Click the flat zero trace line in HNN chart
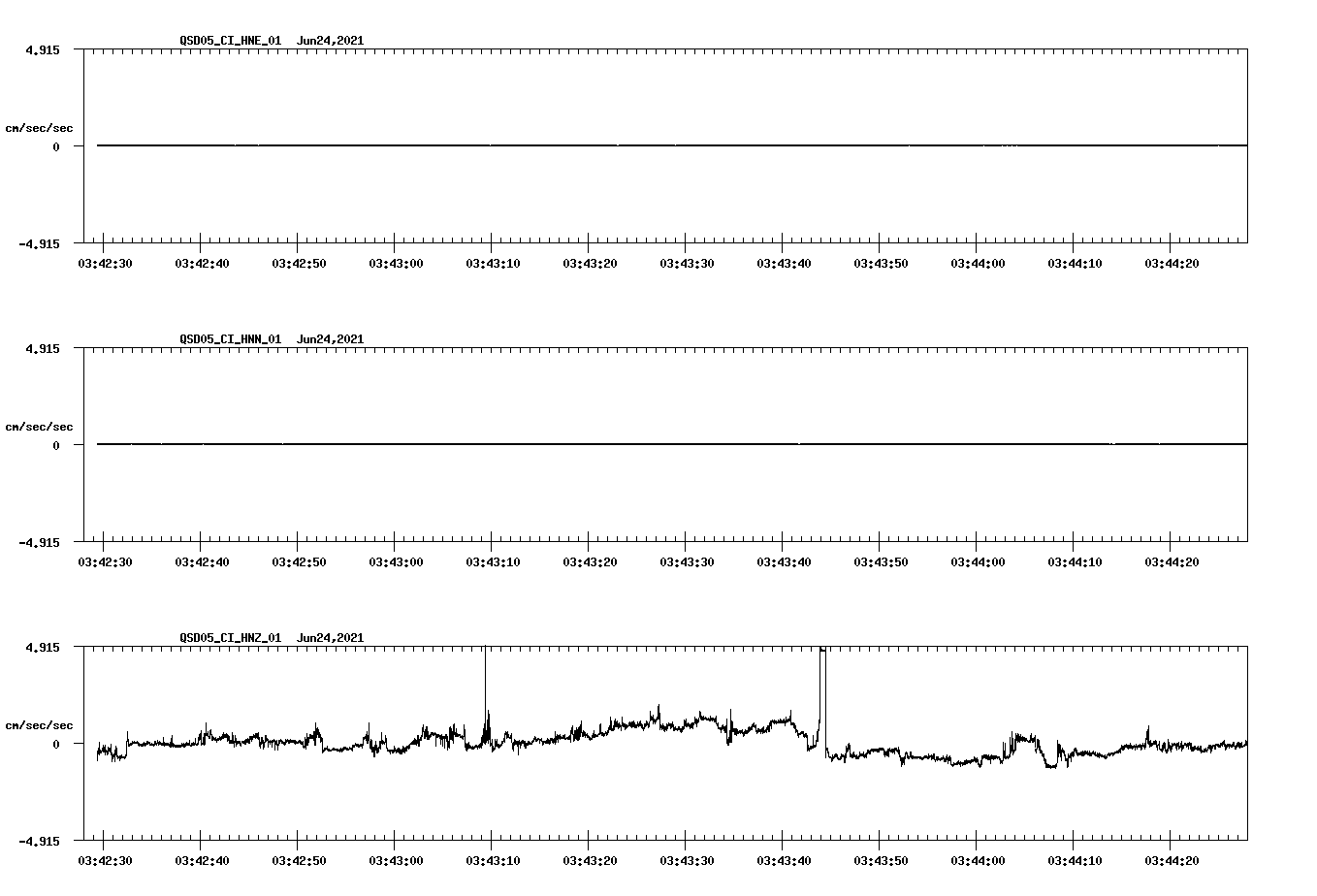The width and height of the screenshot is (1317, 896). pyautogui.click(x=672, y=444)
